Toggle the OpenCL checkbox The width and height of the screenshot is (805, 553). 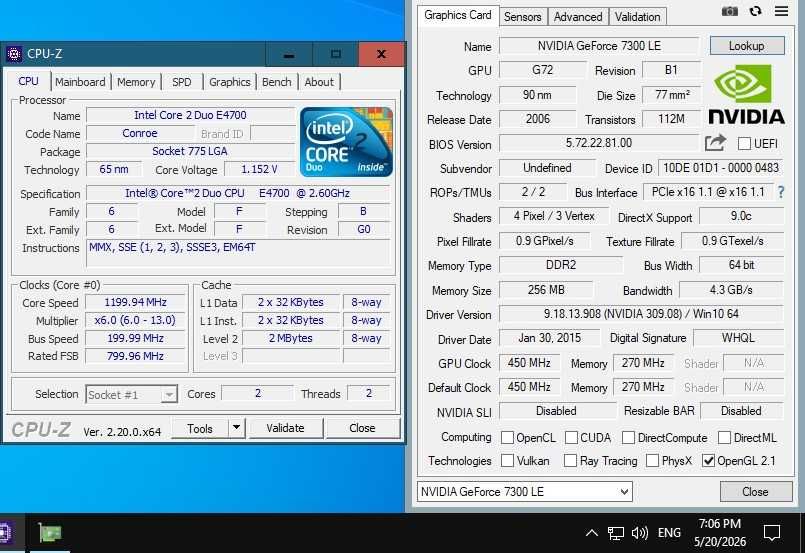coord(507,438)
